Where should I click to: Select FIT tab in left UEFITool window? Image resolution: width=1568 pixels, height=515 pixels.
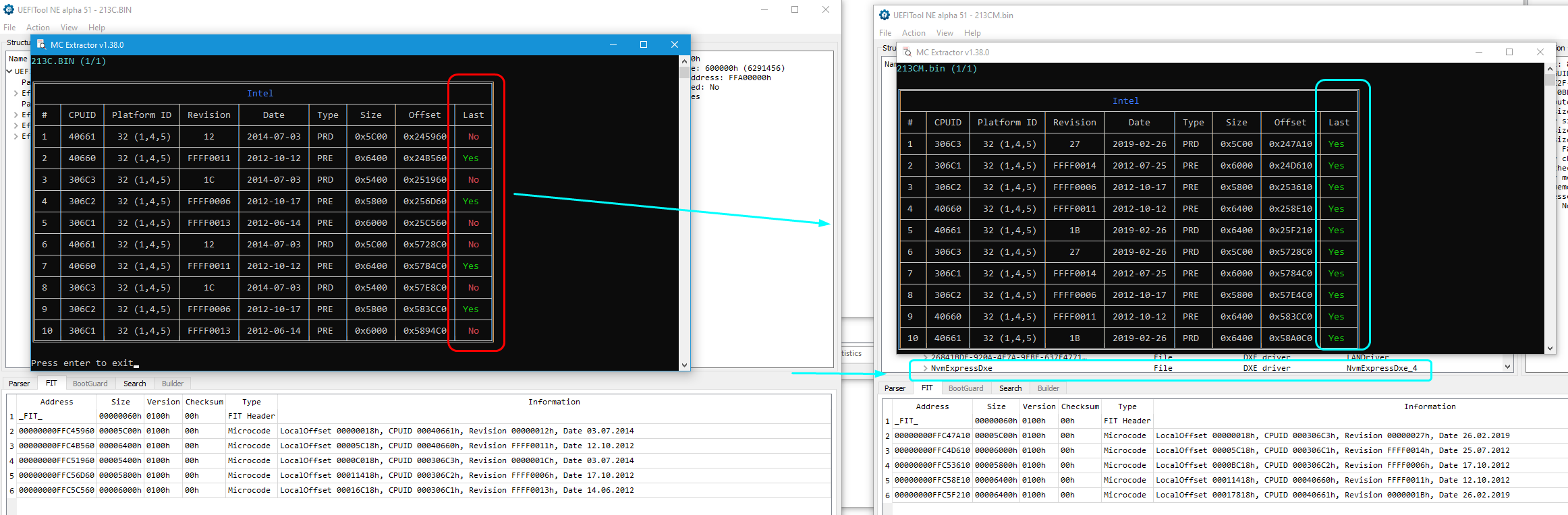click(51, 383)
